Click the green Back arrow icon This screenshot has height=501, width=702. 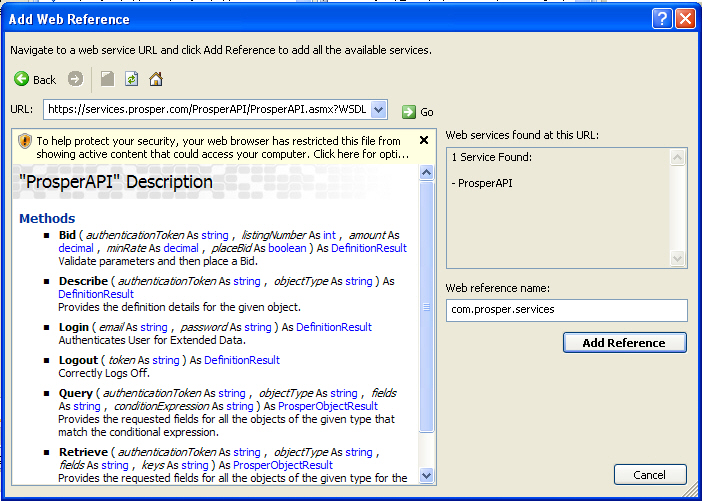click(21, 79)
